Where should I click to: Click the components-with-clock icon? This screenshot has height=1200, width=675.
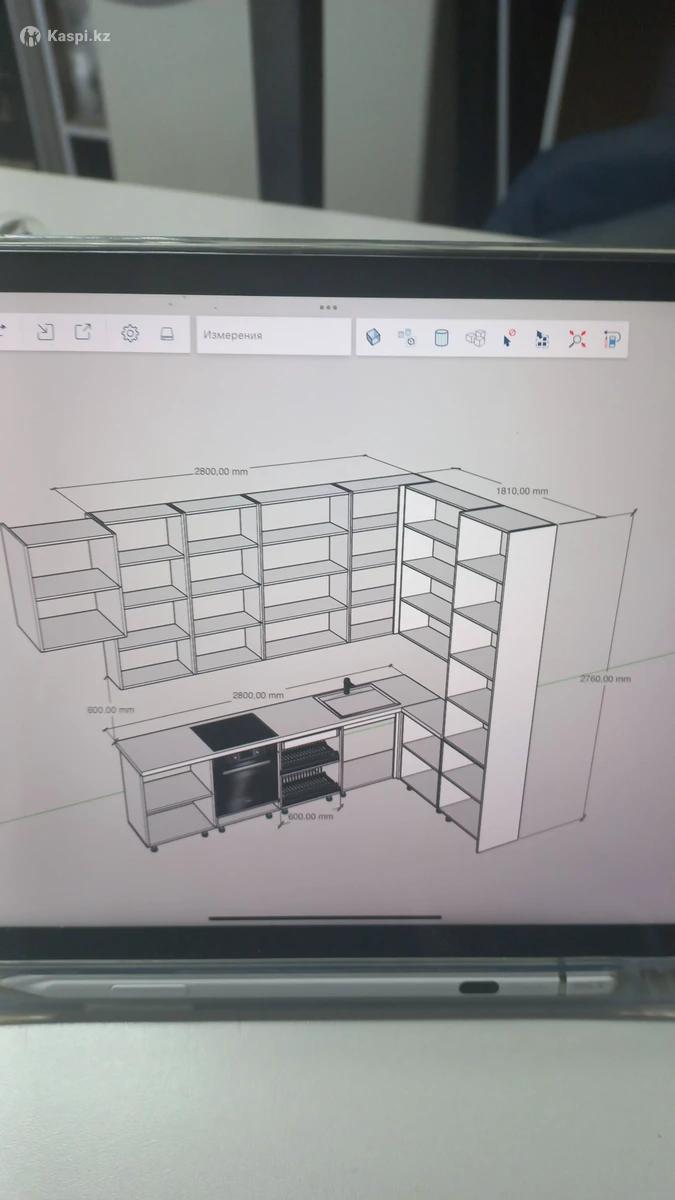(x=407, y=338)
